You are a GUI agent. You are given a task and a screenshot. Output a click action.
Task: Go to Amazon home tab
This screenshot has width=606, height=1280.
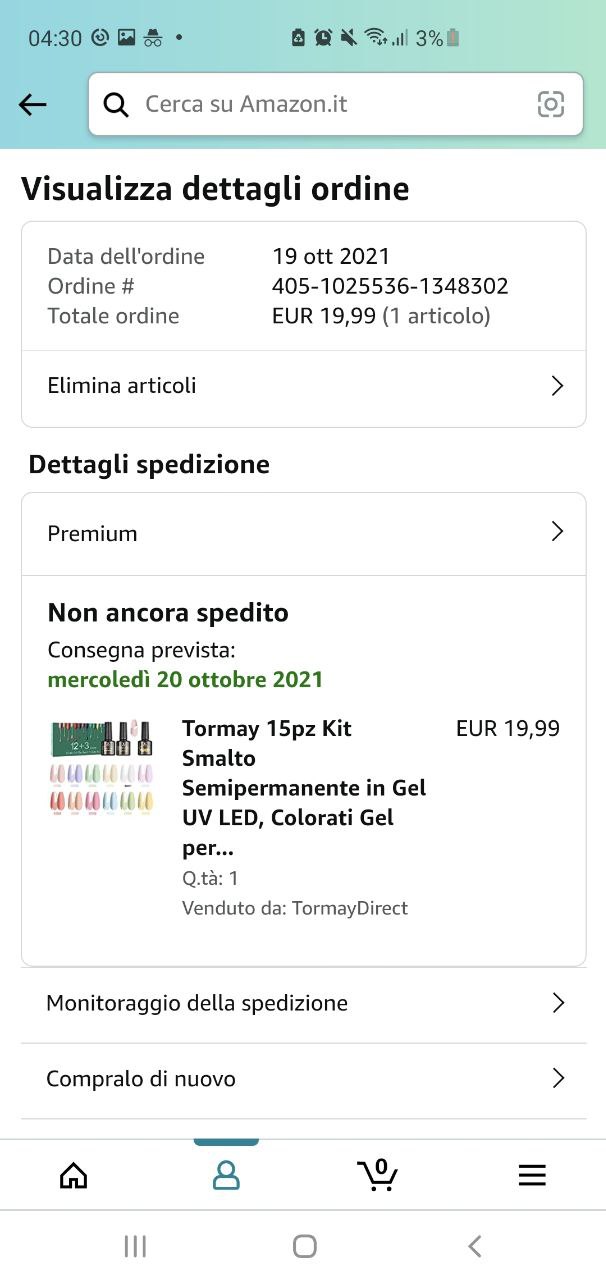[x=74, y=1175]
